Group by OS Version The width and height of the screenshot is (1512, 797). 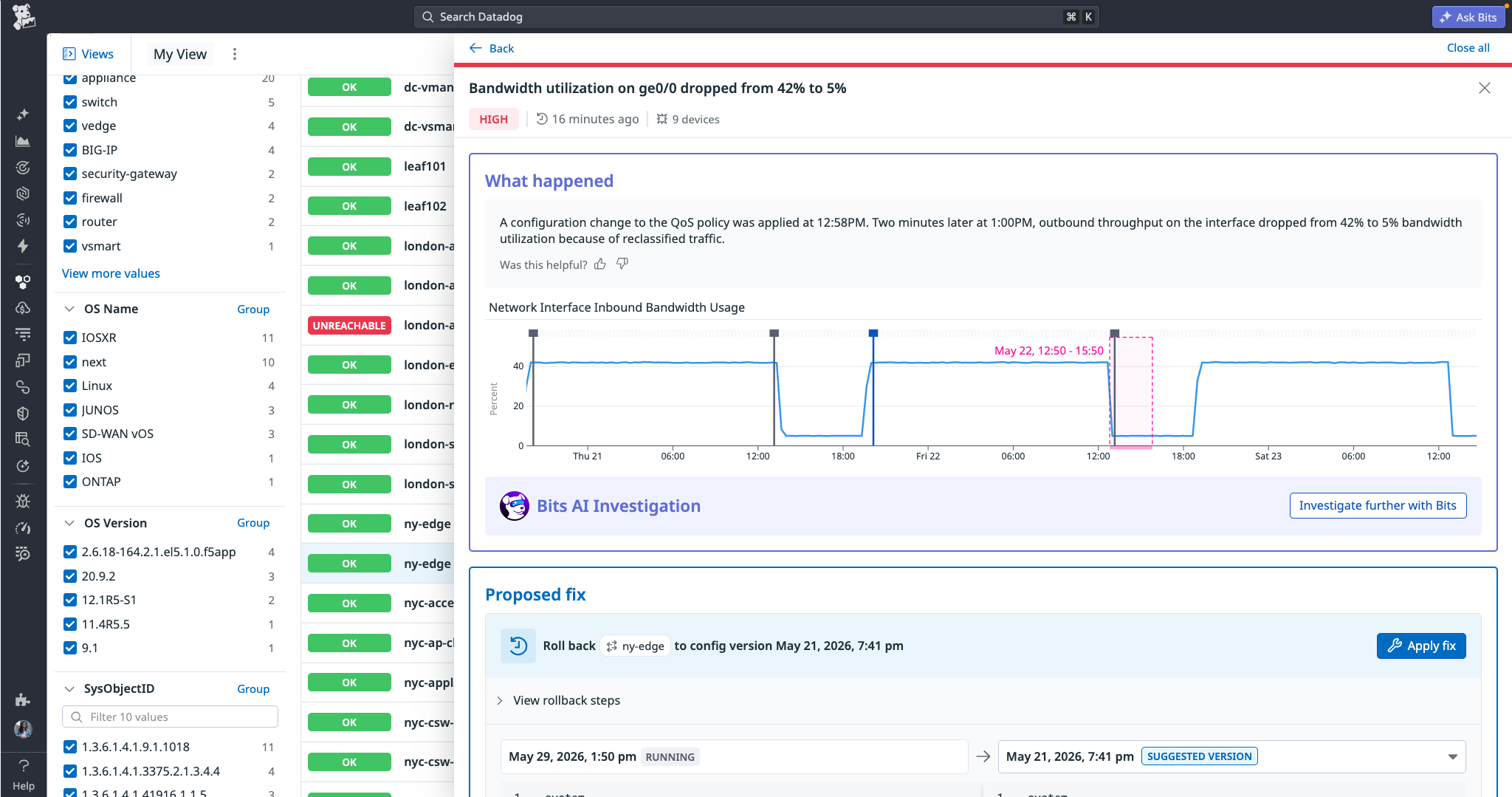click(253, 523)
